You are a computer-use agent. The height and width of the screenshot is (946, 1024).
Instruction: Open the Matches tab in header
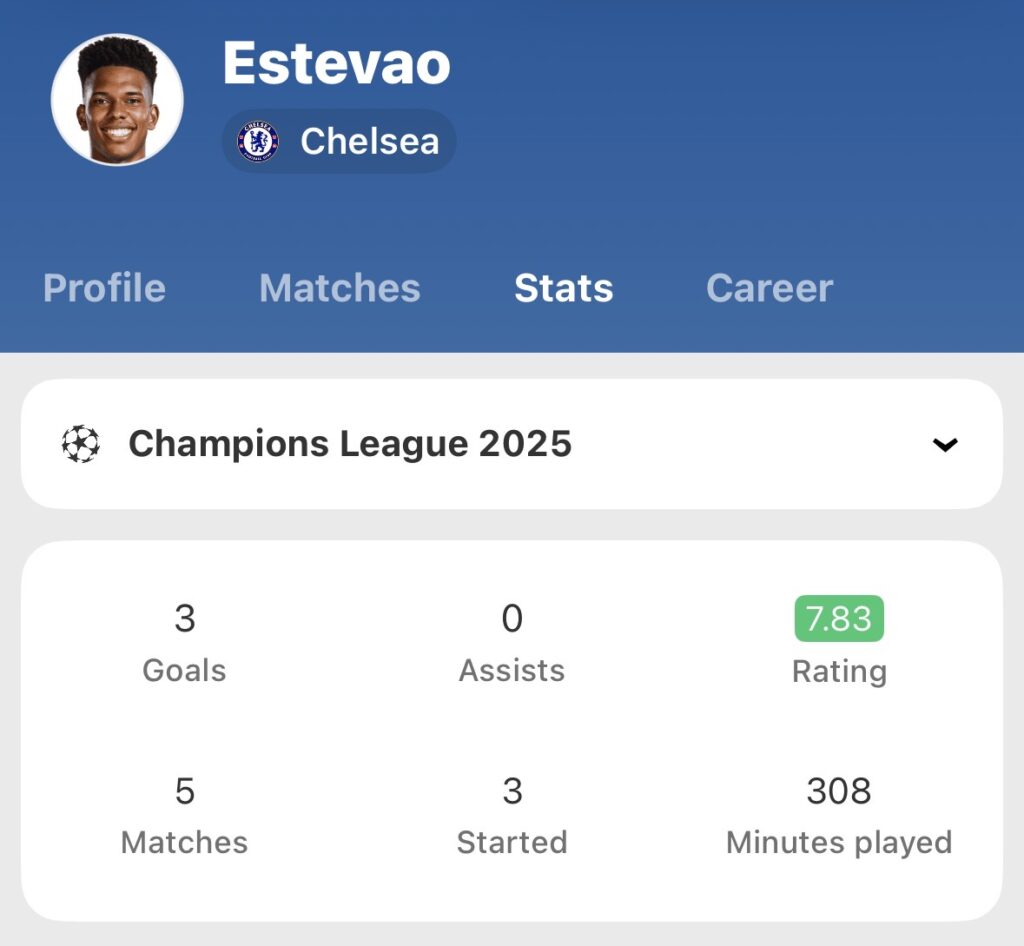tap(339, 288)
